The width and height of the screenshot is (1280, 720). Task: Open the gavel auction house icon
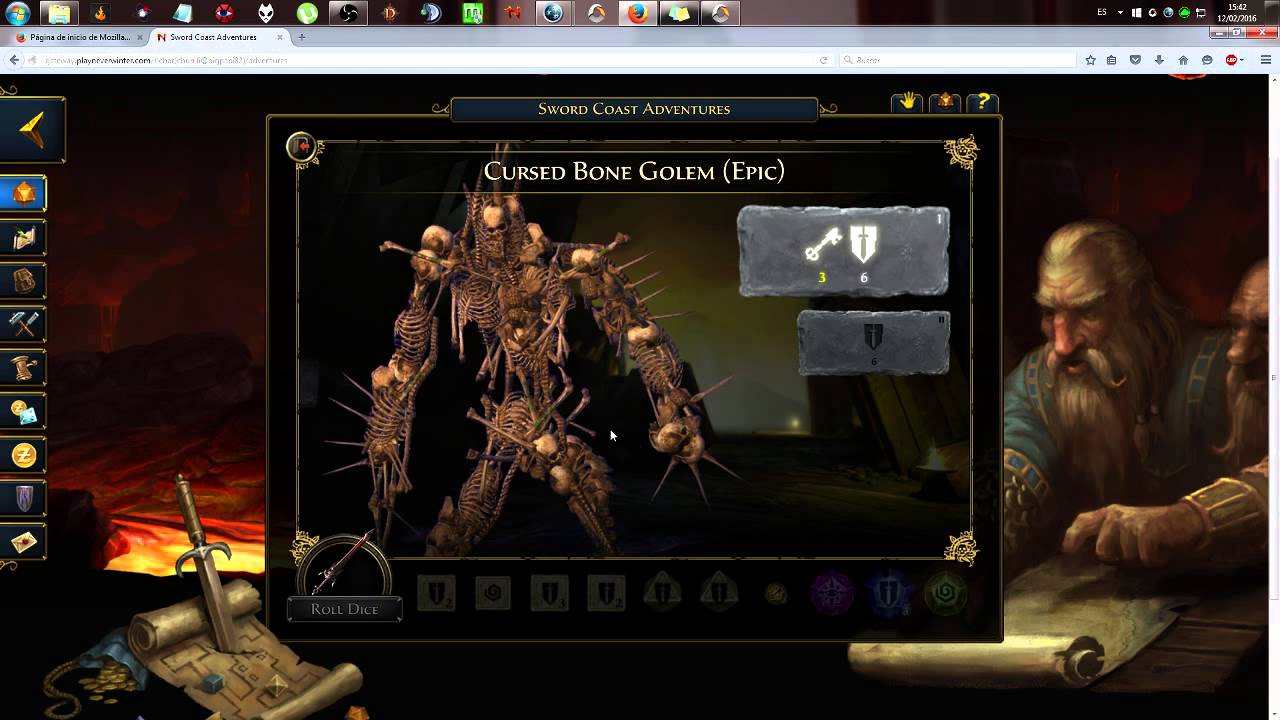coord(24,368)
